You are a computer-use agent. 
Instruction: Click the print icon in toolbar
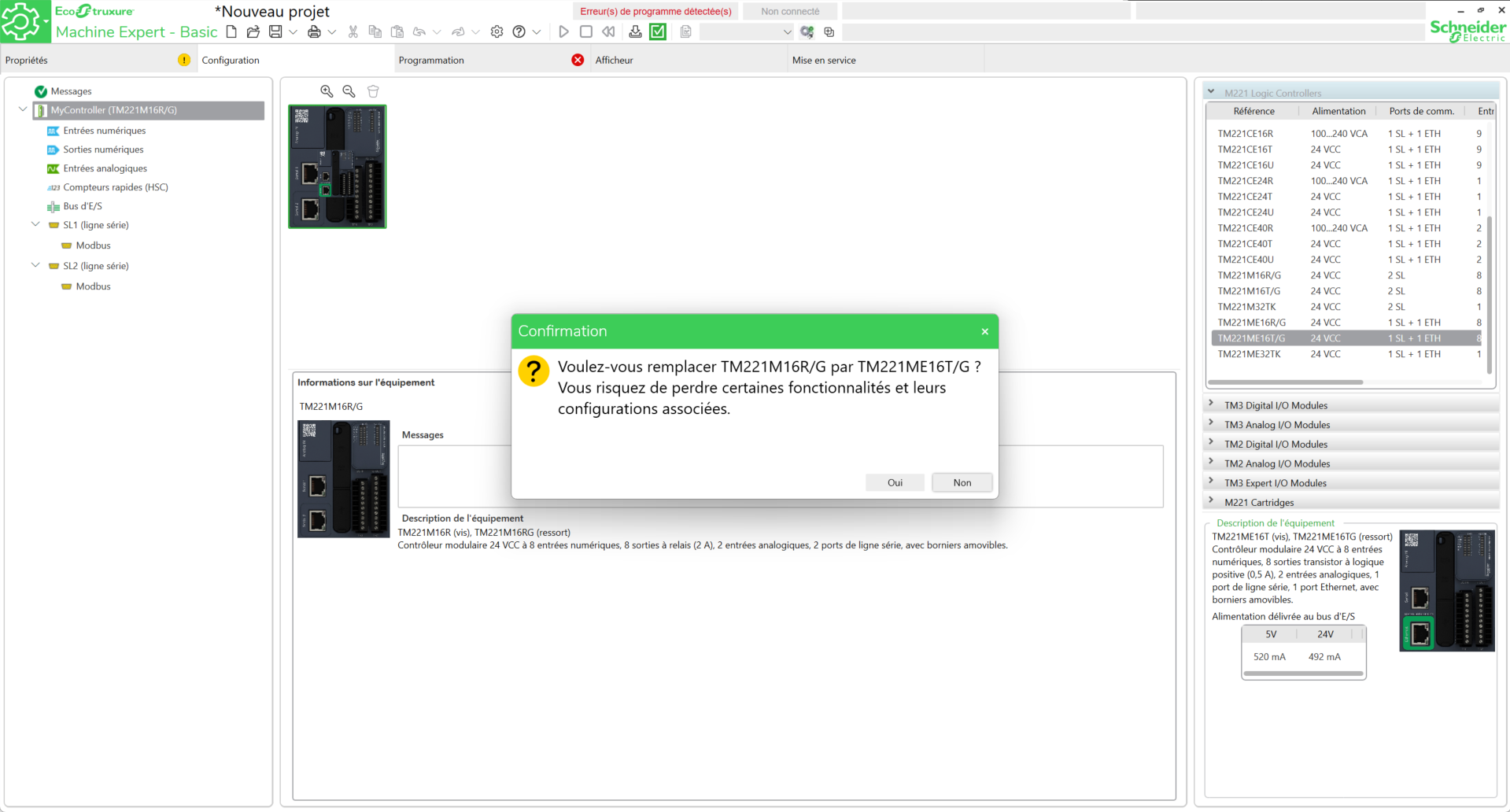tap(314, 31)
